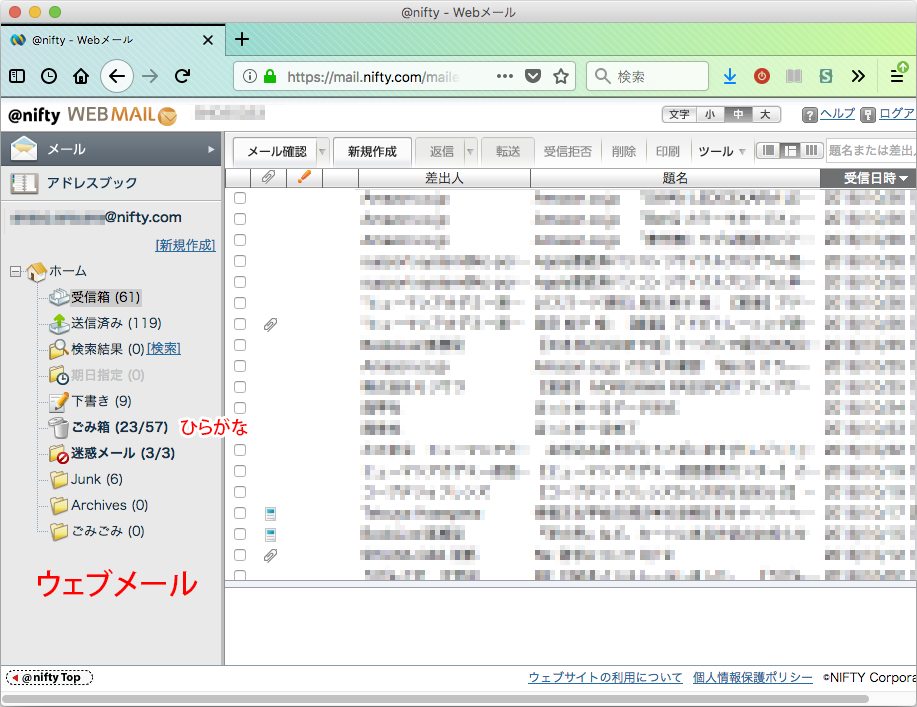Viewport: 917px width, 707px height.
Task: Open the 迷惑メール spam folder
Action: click(x=122, y=453)
